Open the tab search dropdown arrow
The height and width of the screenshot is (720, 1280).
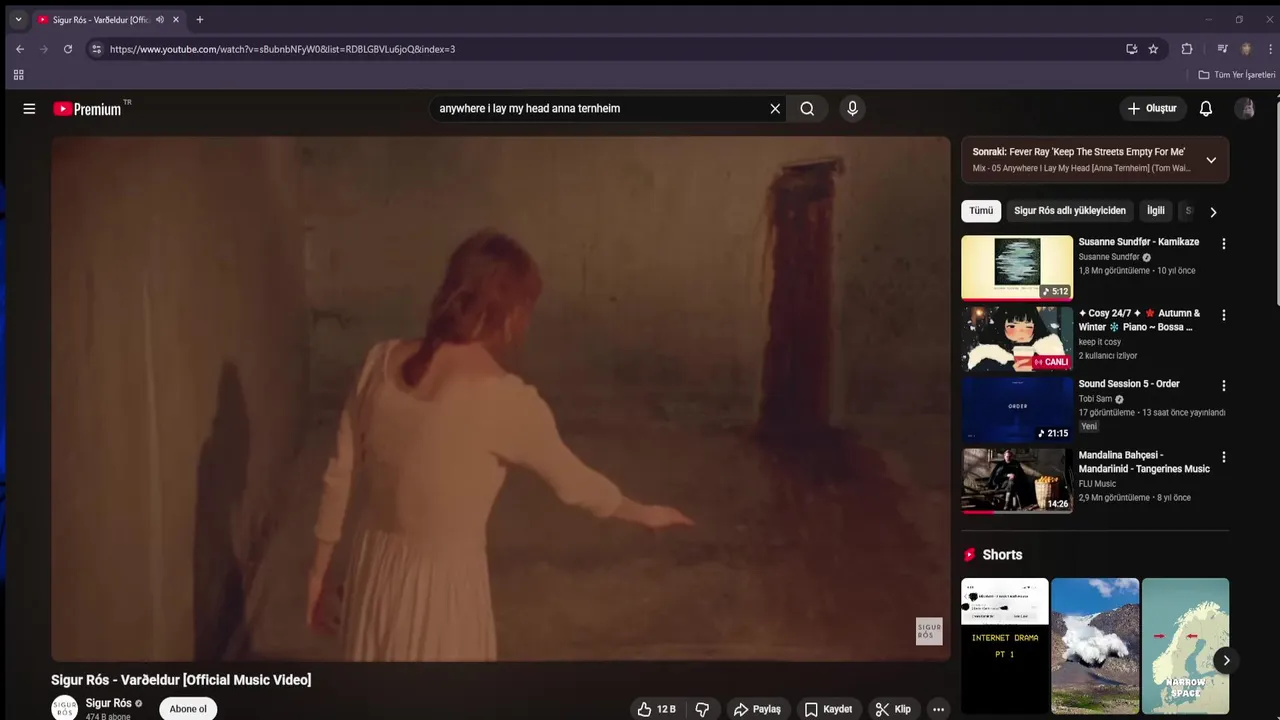[x=18, y=20]
